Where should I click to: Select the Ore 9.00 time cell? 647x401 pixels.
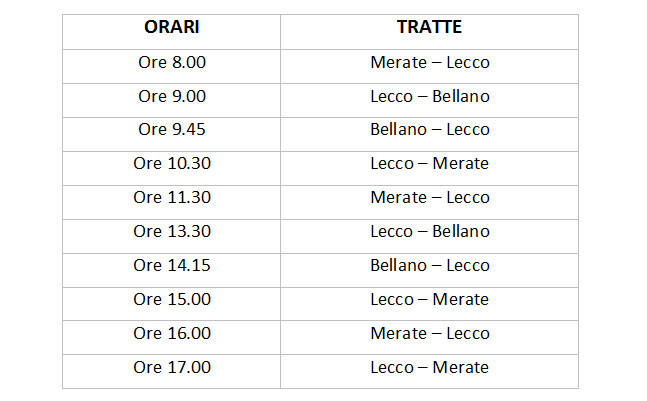[x=171, y=96]
